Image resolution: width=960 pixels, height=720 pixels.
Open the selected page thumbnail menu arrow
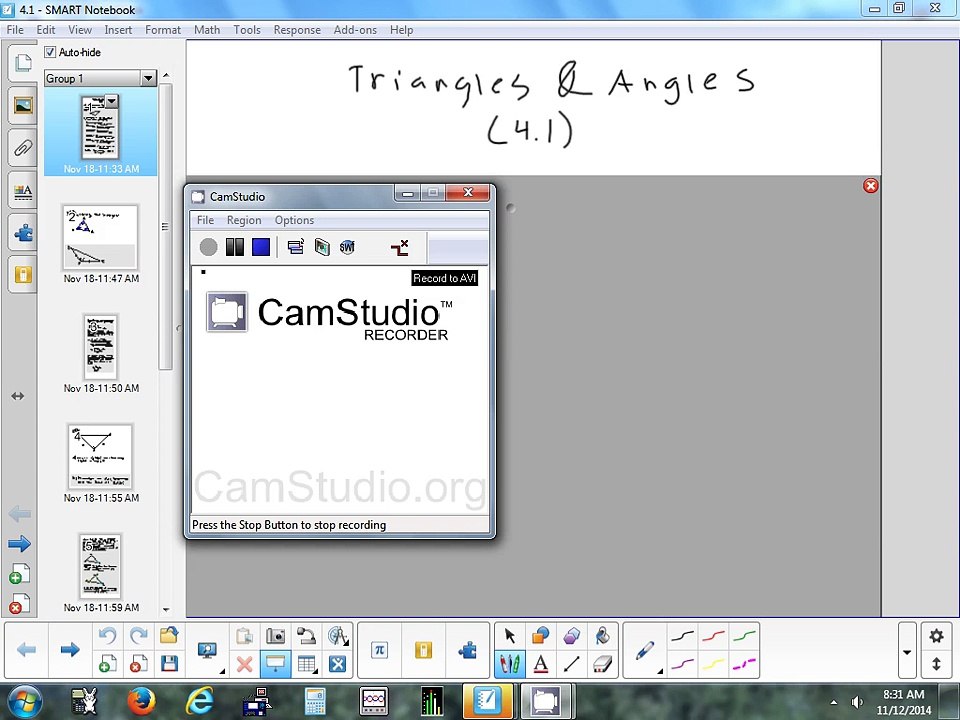(x=111, y=101)
